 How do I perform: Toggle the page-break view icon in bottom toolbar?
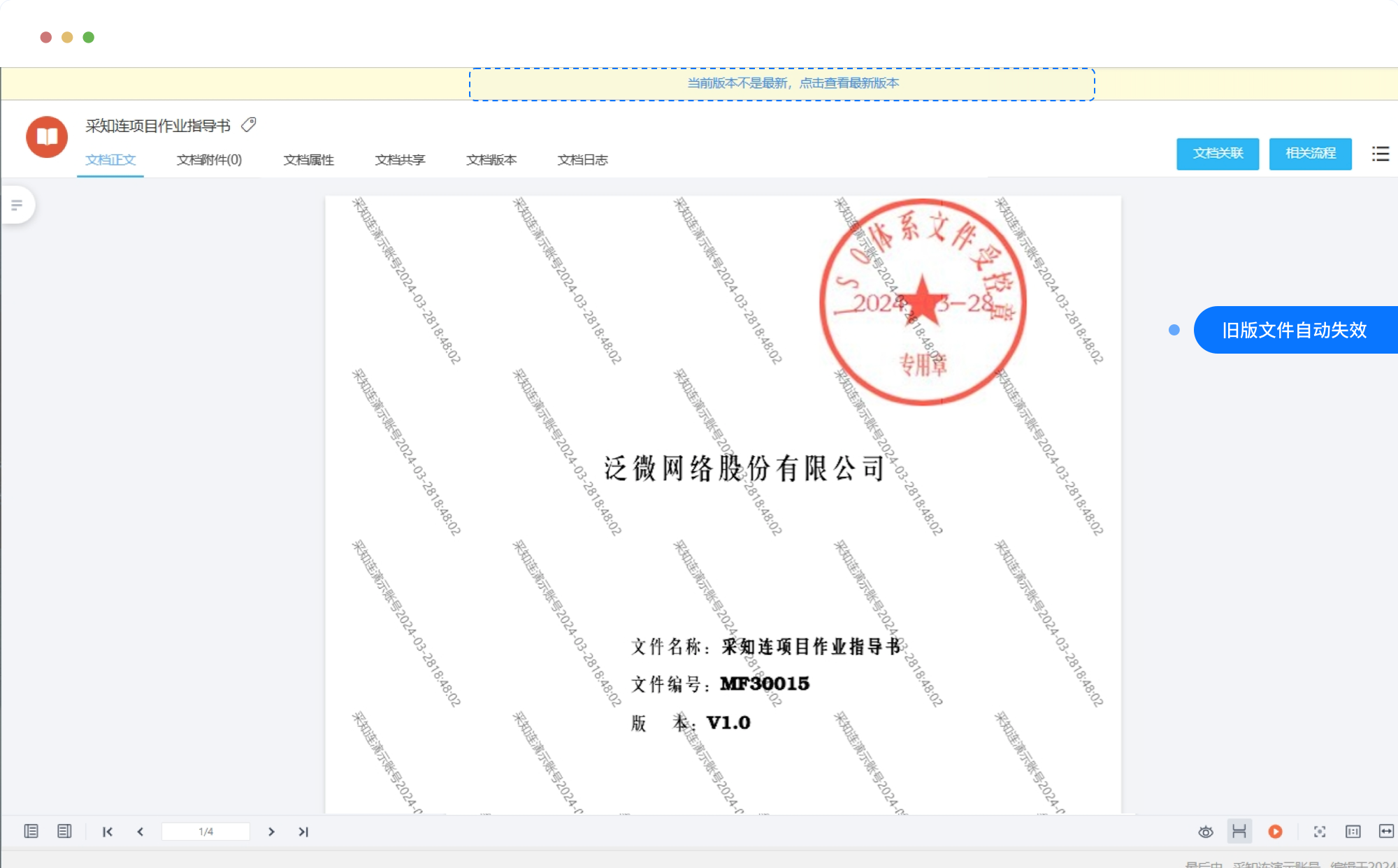click(1239, 832)
